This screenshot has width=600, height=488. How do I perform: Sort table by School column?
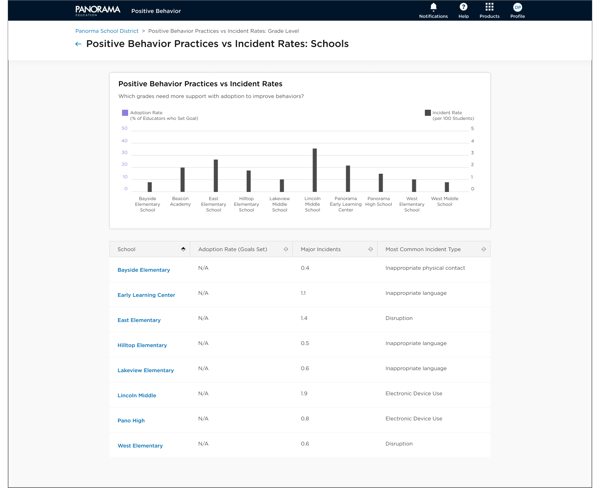183,249
